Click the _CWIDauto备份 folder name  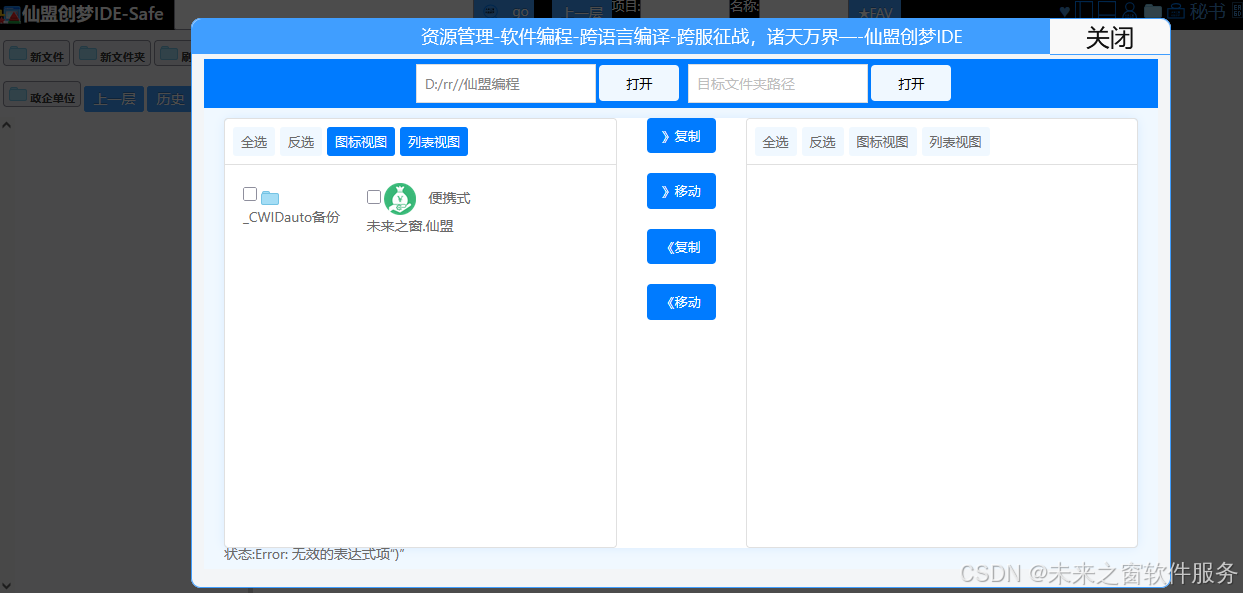291,217
